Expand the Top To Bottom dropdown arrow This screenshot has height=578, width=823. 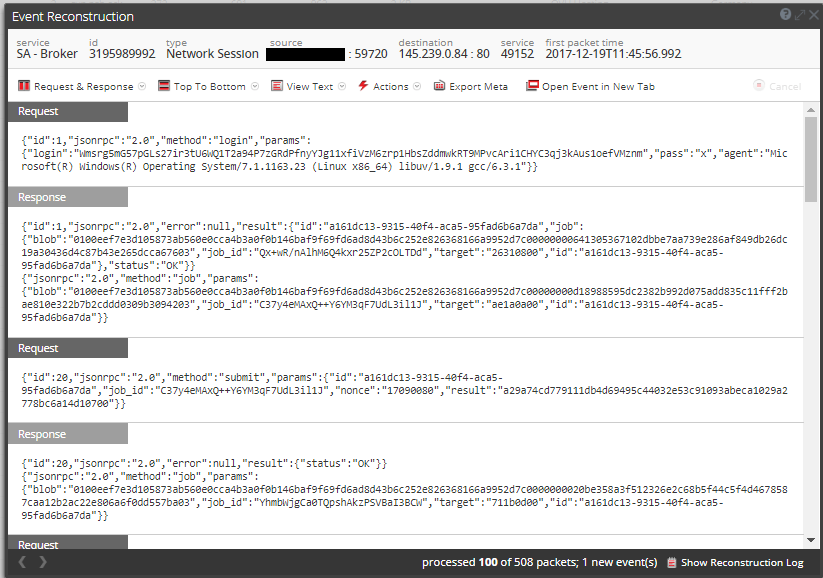coord(255,87)
